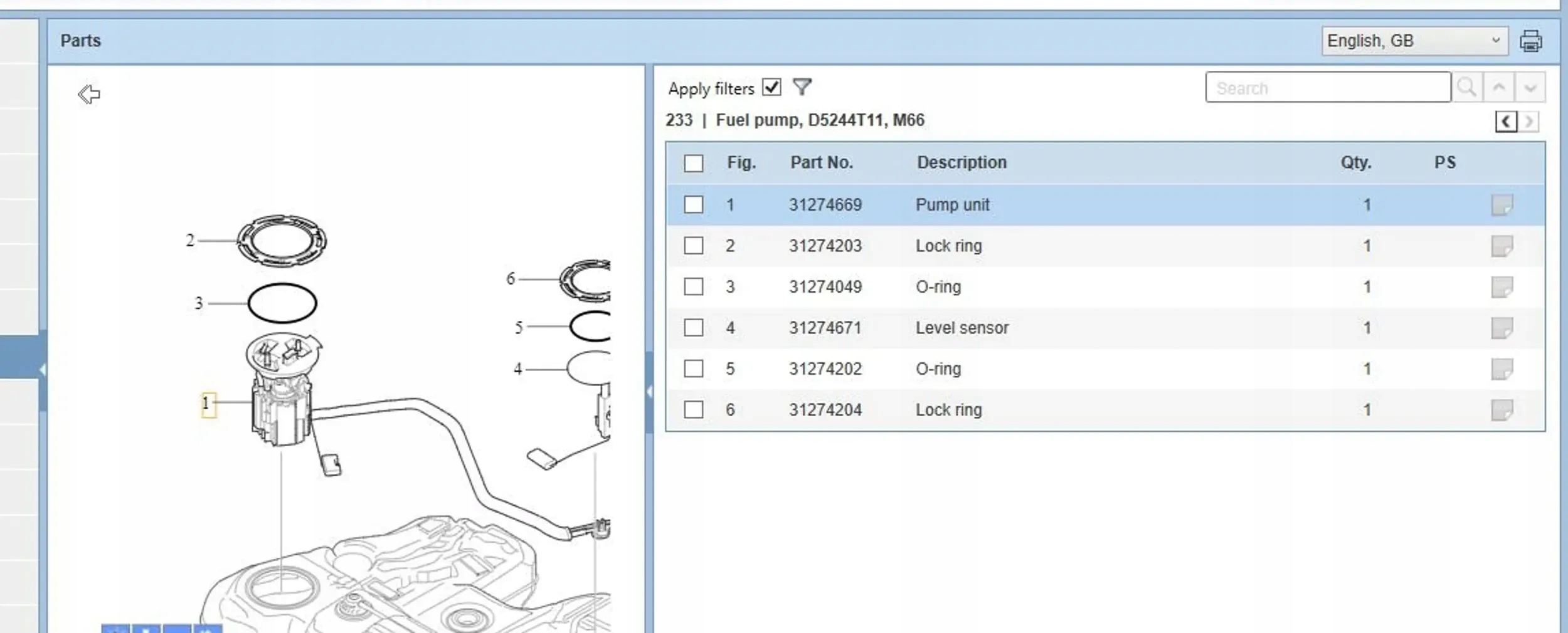
Task: Print the parts list
Action: coord(1530,41)
